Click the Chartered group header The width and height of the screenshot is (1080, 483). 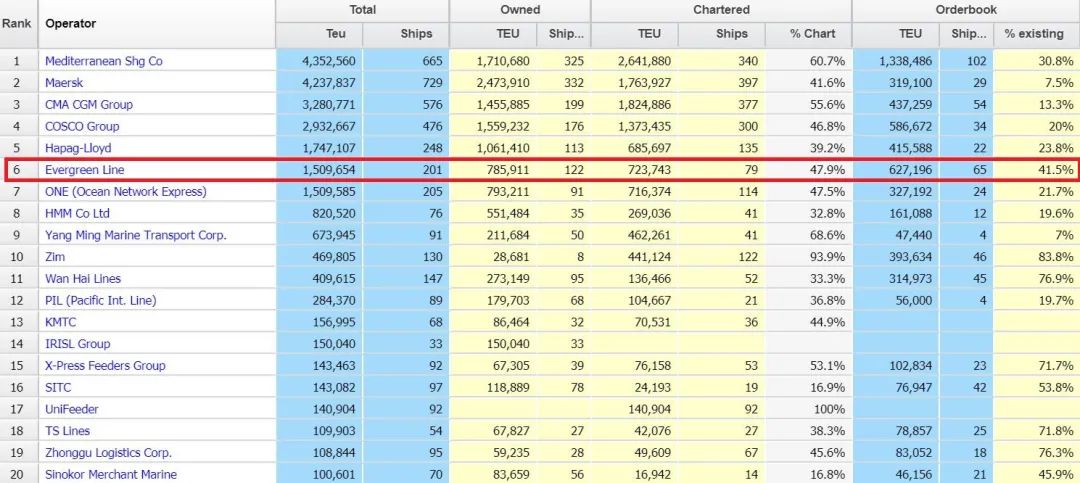721,10
